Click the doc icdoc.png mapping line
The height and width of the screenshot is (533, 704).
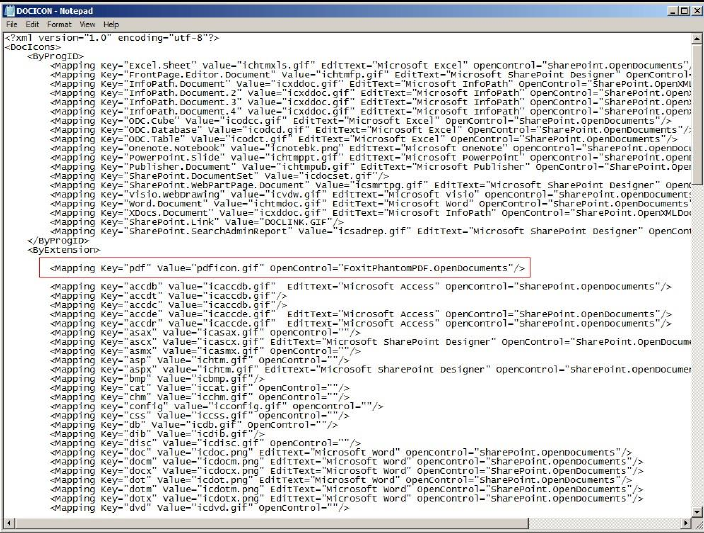pos(341,453)
